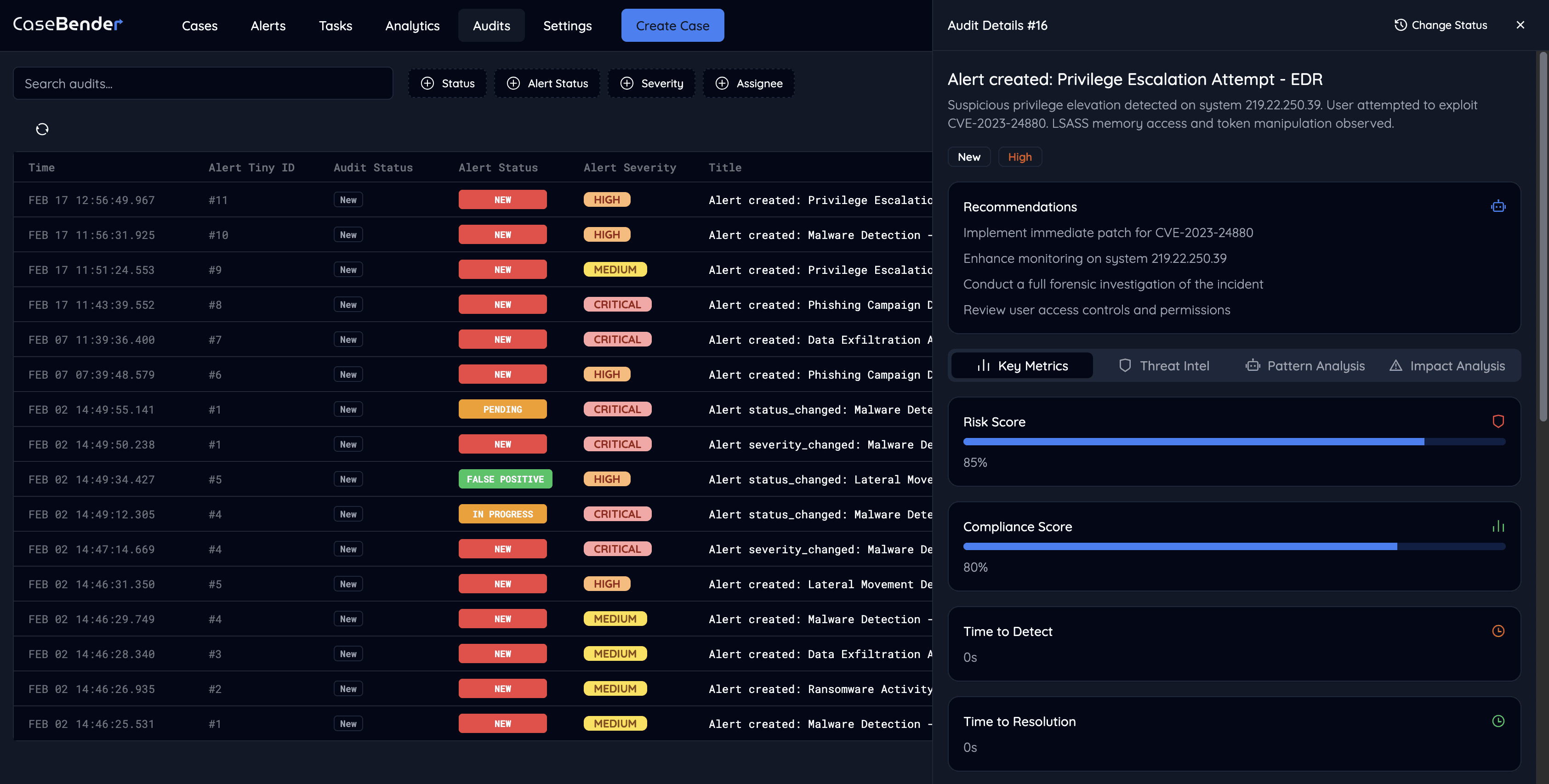Open the Assignee filter
Image resolution: width=1549 pixels, height=784 pixels.
[x=749, y=84]
